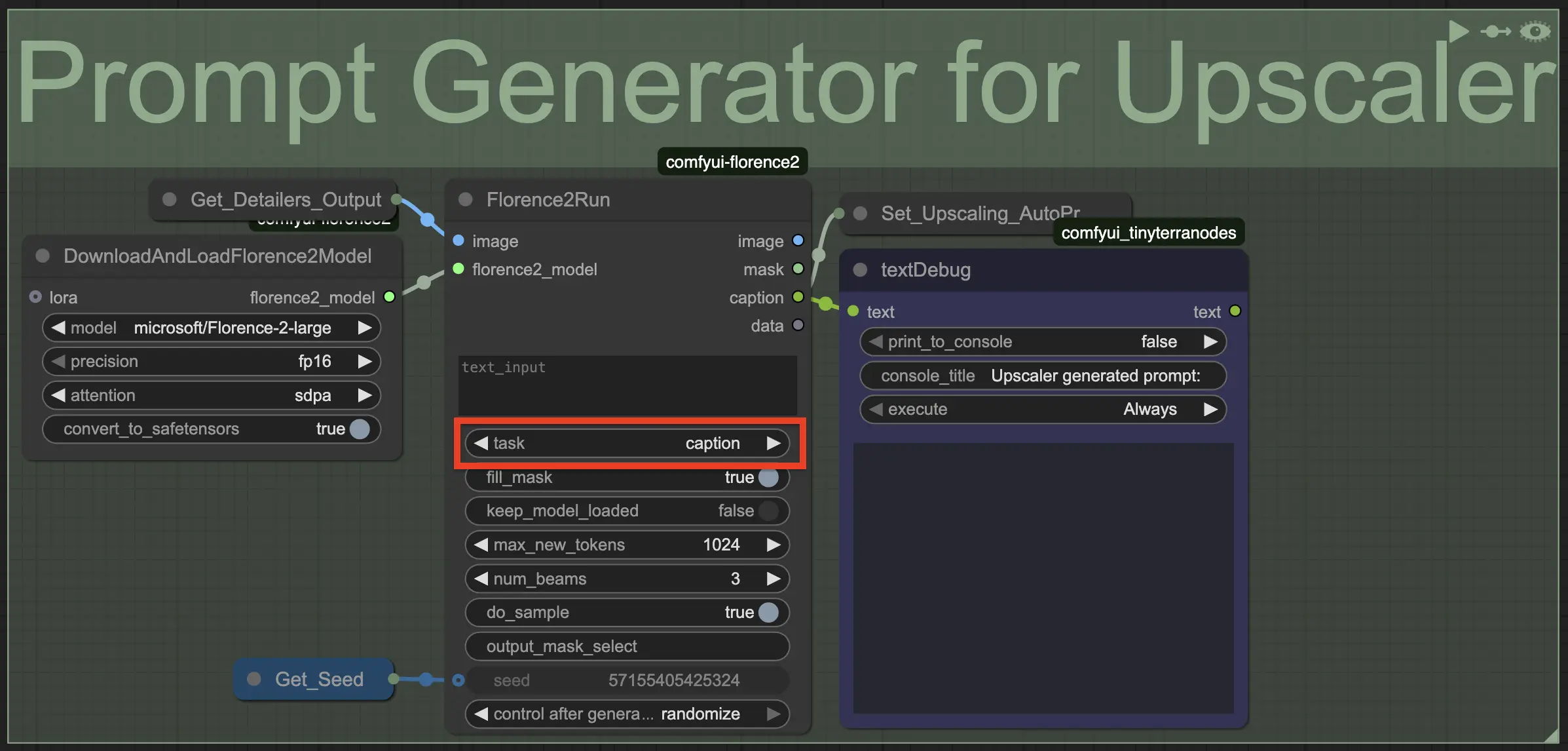Viewport: 1568px width, 751px height.
Task: Toggle keep_model_loaded switch
Action: click(768, 510)
